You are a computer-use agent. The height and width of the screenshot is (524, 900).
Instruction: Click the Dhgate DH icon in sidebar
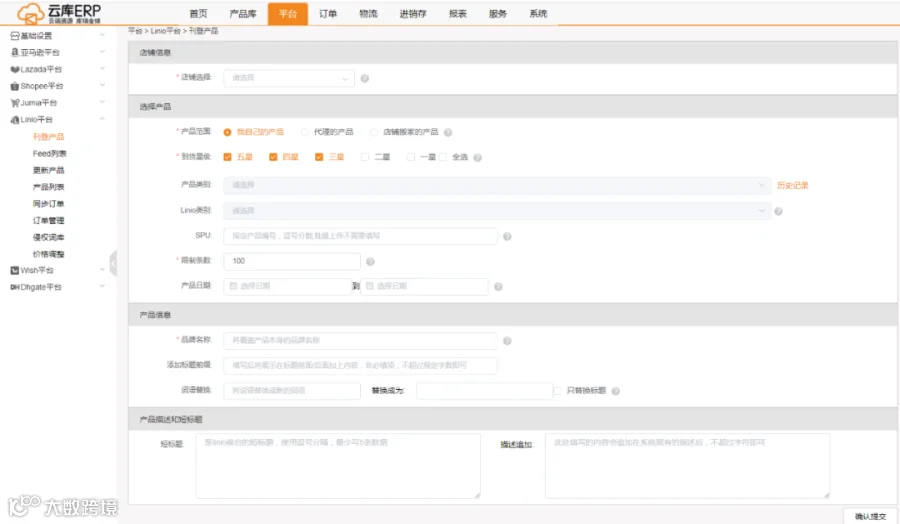click(15, 287)
